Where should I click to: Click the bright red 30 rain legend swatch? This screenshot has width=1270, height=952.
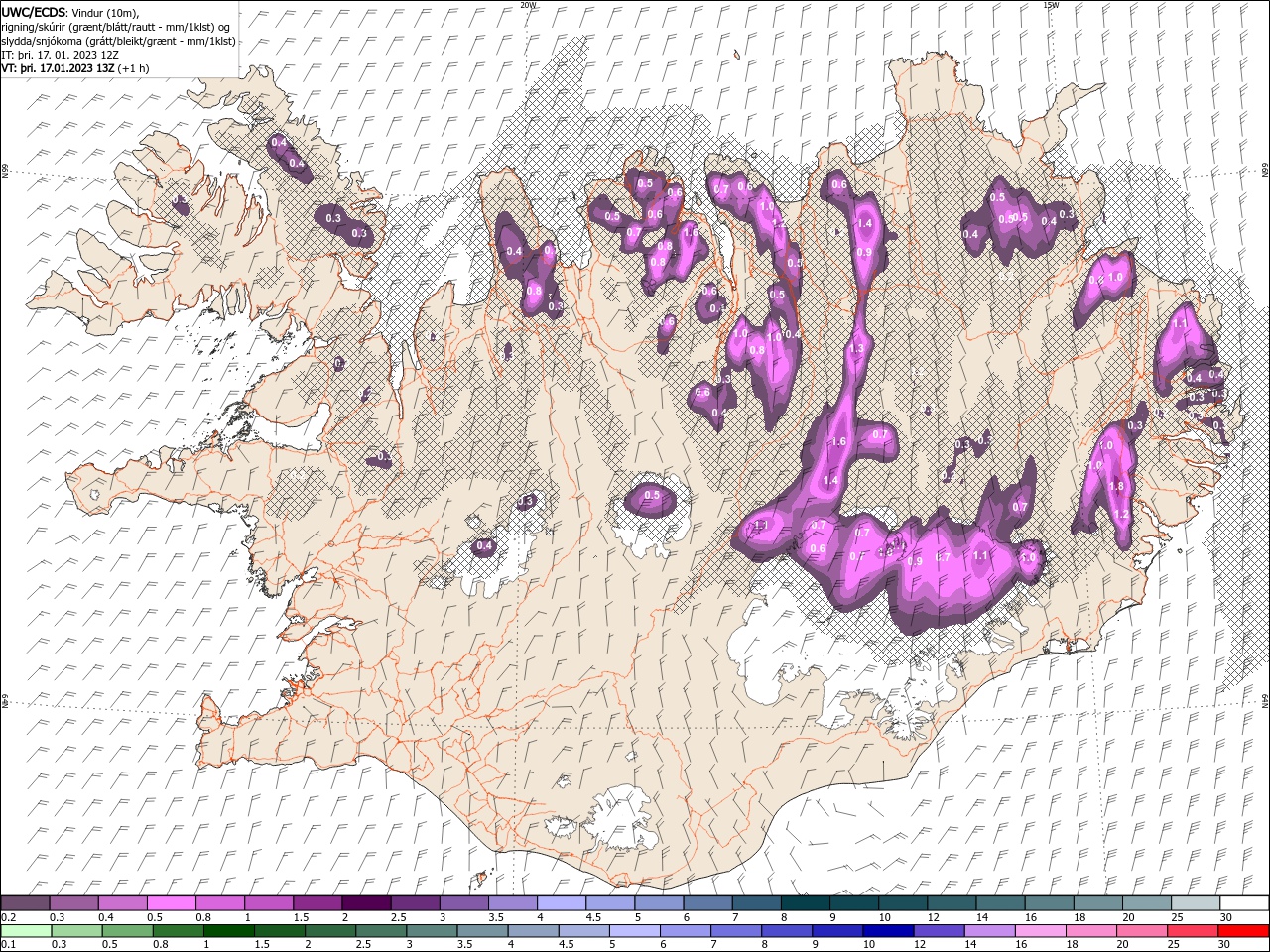click(x=1242, y=931)
